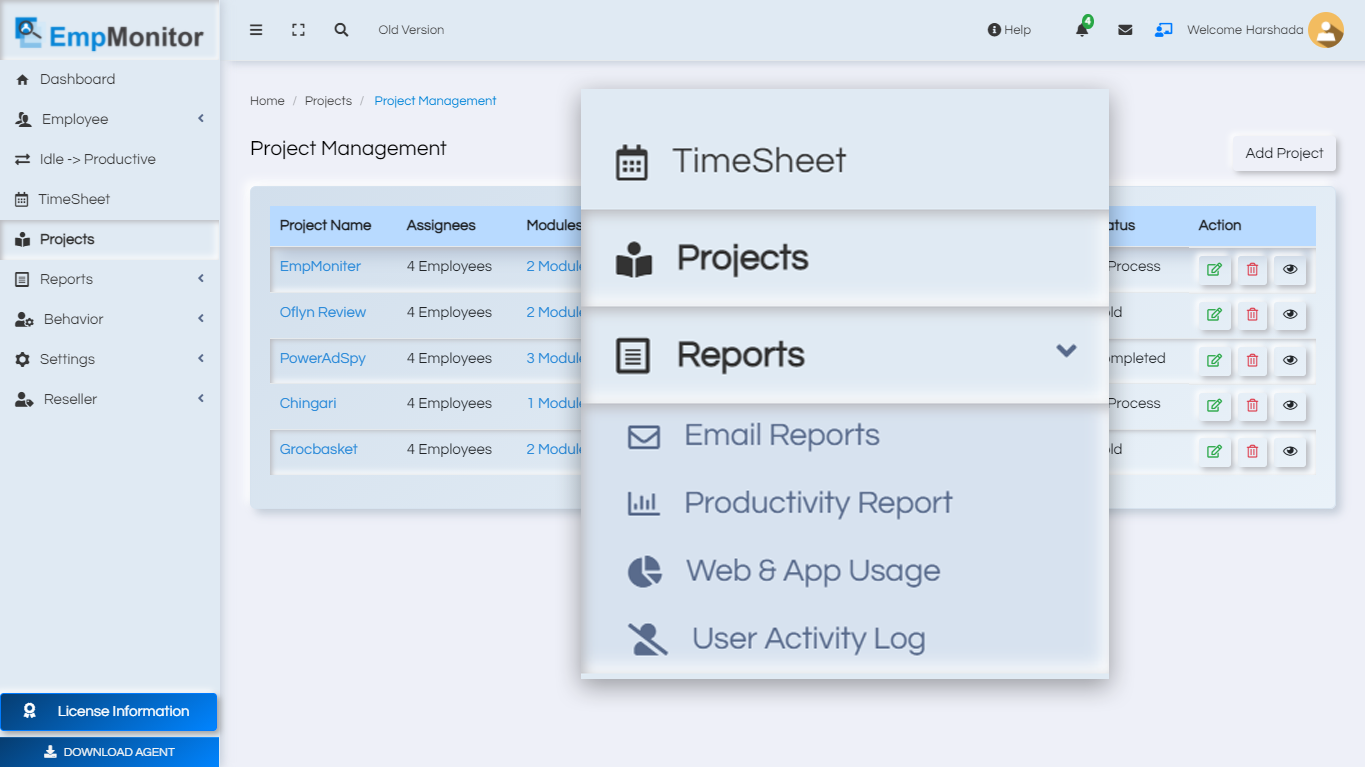Click the fullscreen expand icon
Image resolution: width=1365 pixels, height=767 pixels.
click(298, 29)
